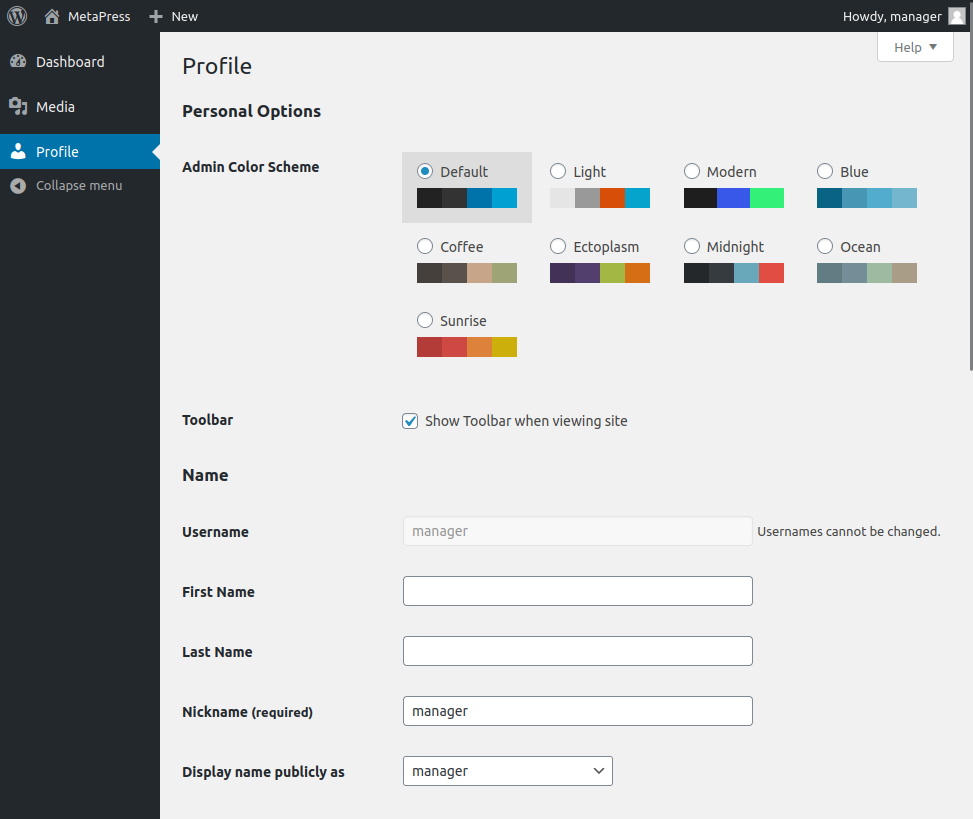Click the WordPress logo icon
This screenshot has width=973, height=819.
pos(17,16)
